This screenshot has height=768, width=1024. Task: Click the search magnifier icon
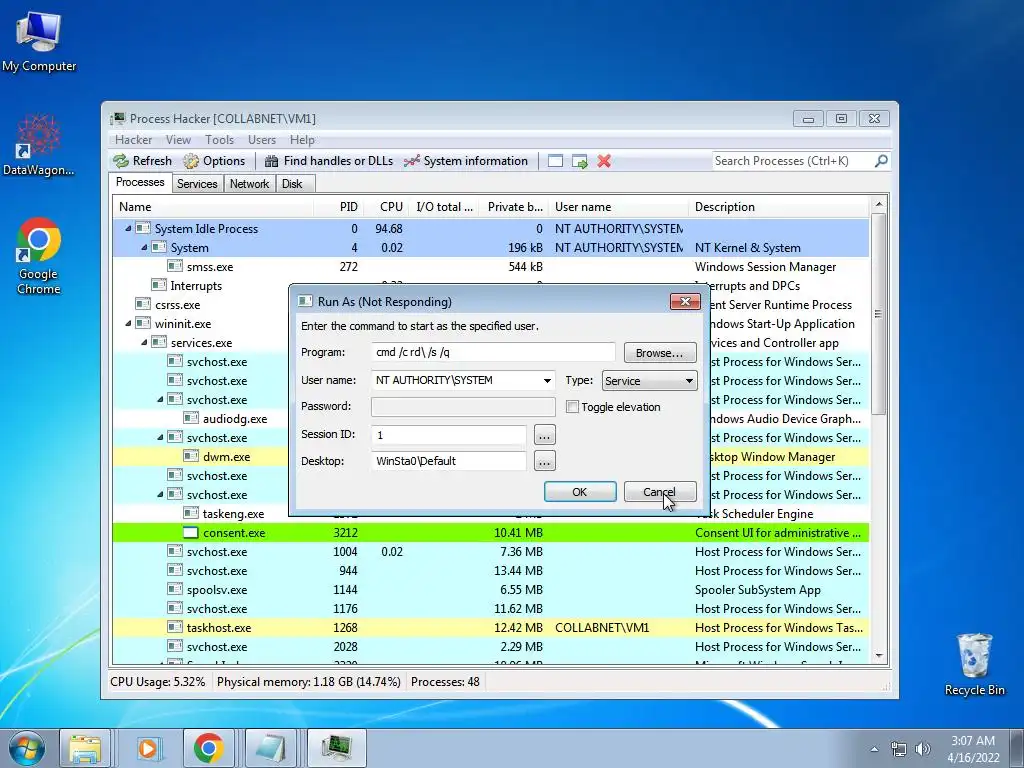tap(881, 161)
